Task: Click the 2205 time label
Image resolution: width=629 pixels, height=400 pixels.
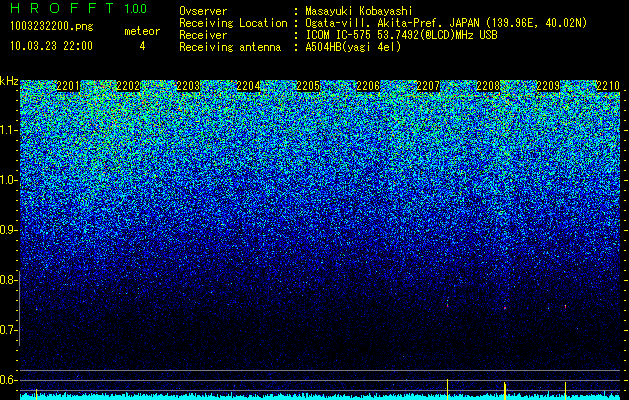Action: click(x=308, y=86)
